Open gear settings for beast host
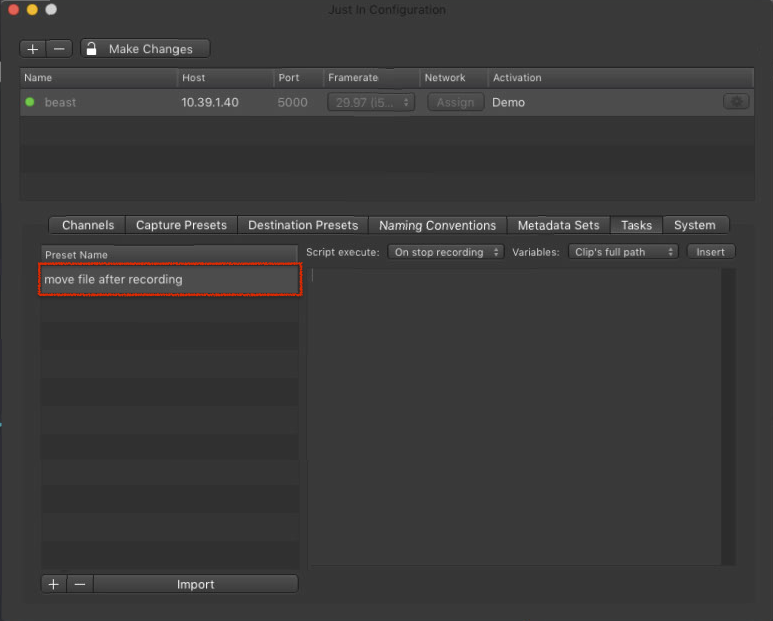Image resolution: width=773 pixels, height=621 pixels. pos(736,102)
